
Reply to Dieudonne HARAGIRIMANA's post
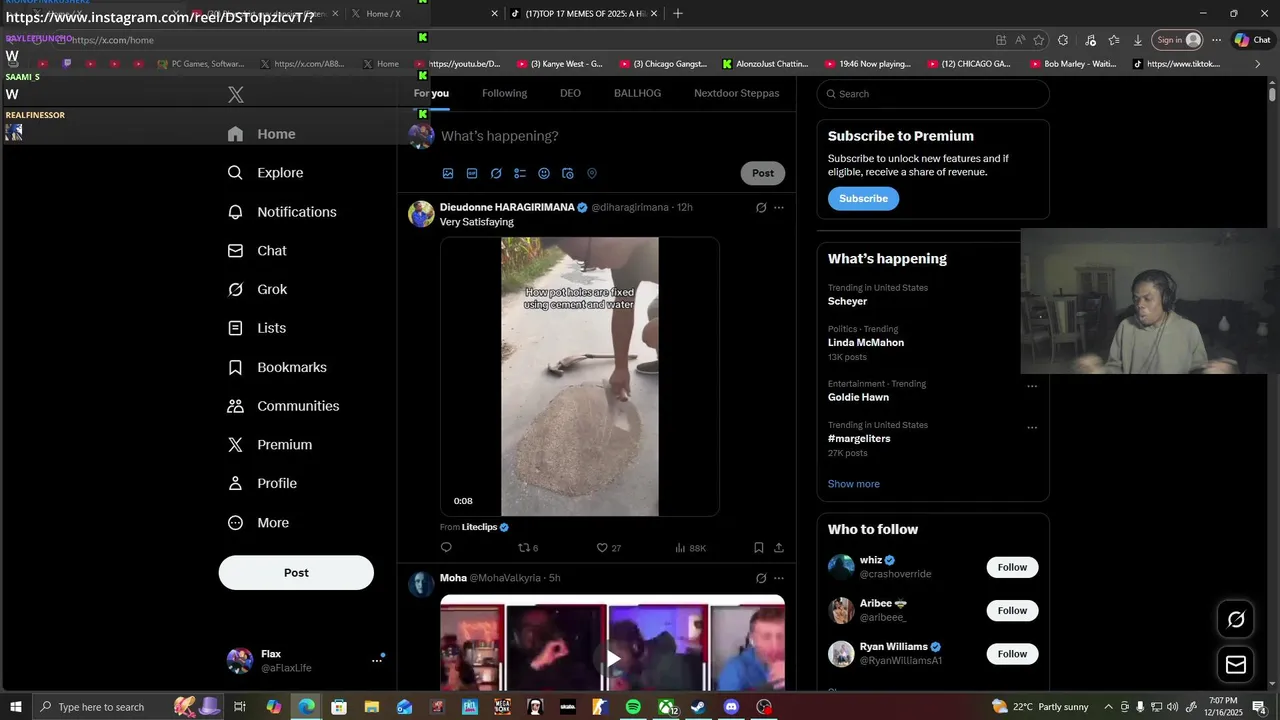(x=446, y=548)
